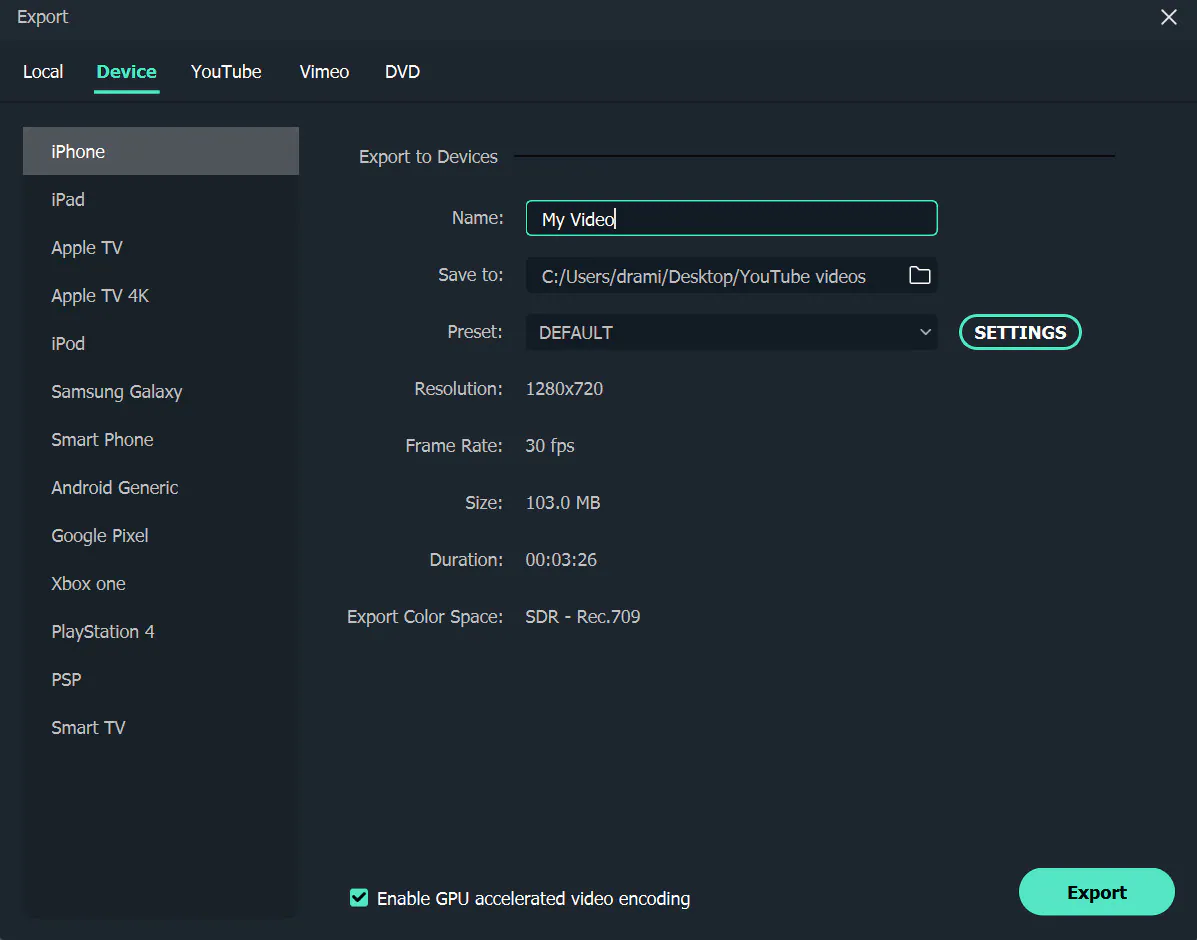1197x940 pixels.
Task: Select Android Generic device
Action: (115, 488)
